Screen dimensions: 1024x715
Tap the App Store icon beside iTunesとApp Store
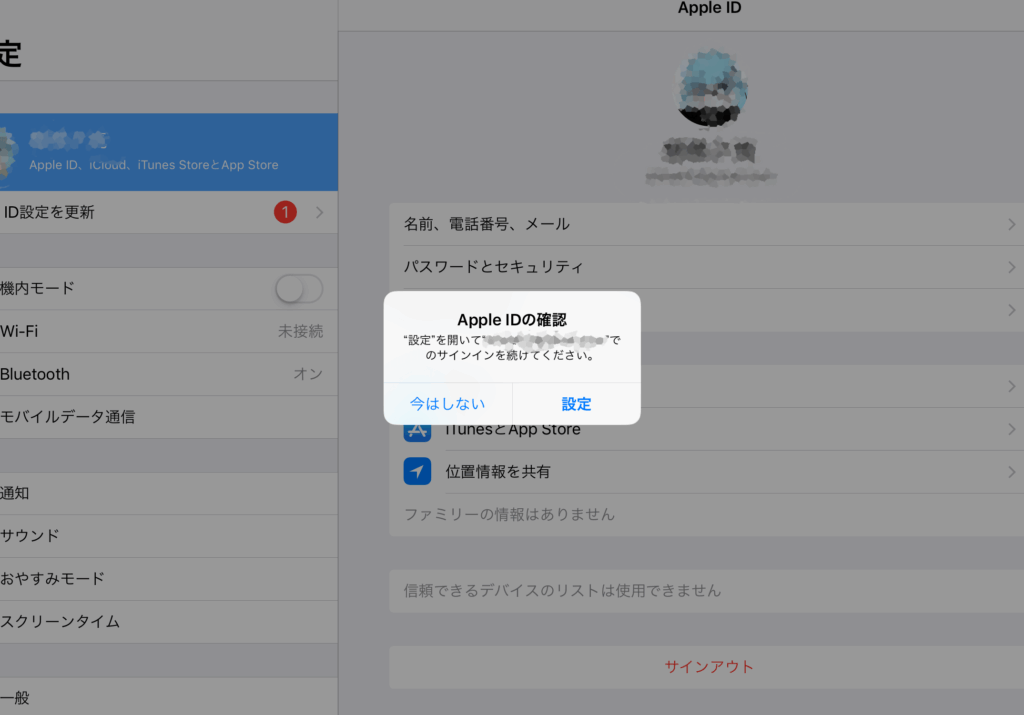[417, 431]
